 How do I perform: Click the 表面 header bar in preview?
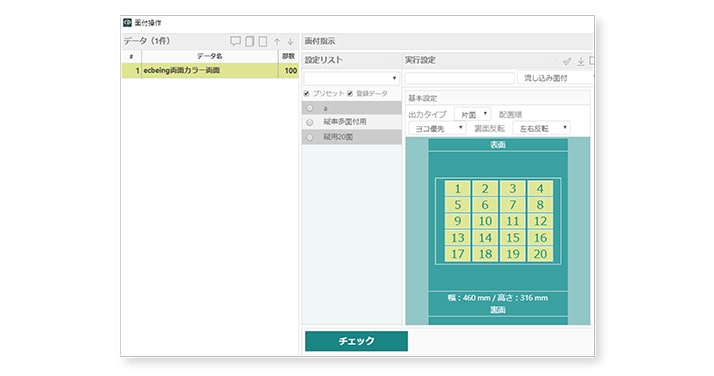tap(498, 145)
